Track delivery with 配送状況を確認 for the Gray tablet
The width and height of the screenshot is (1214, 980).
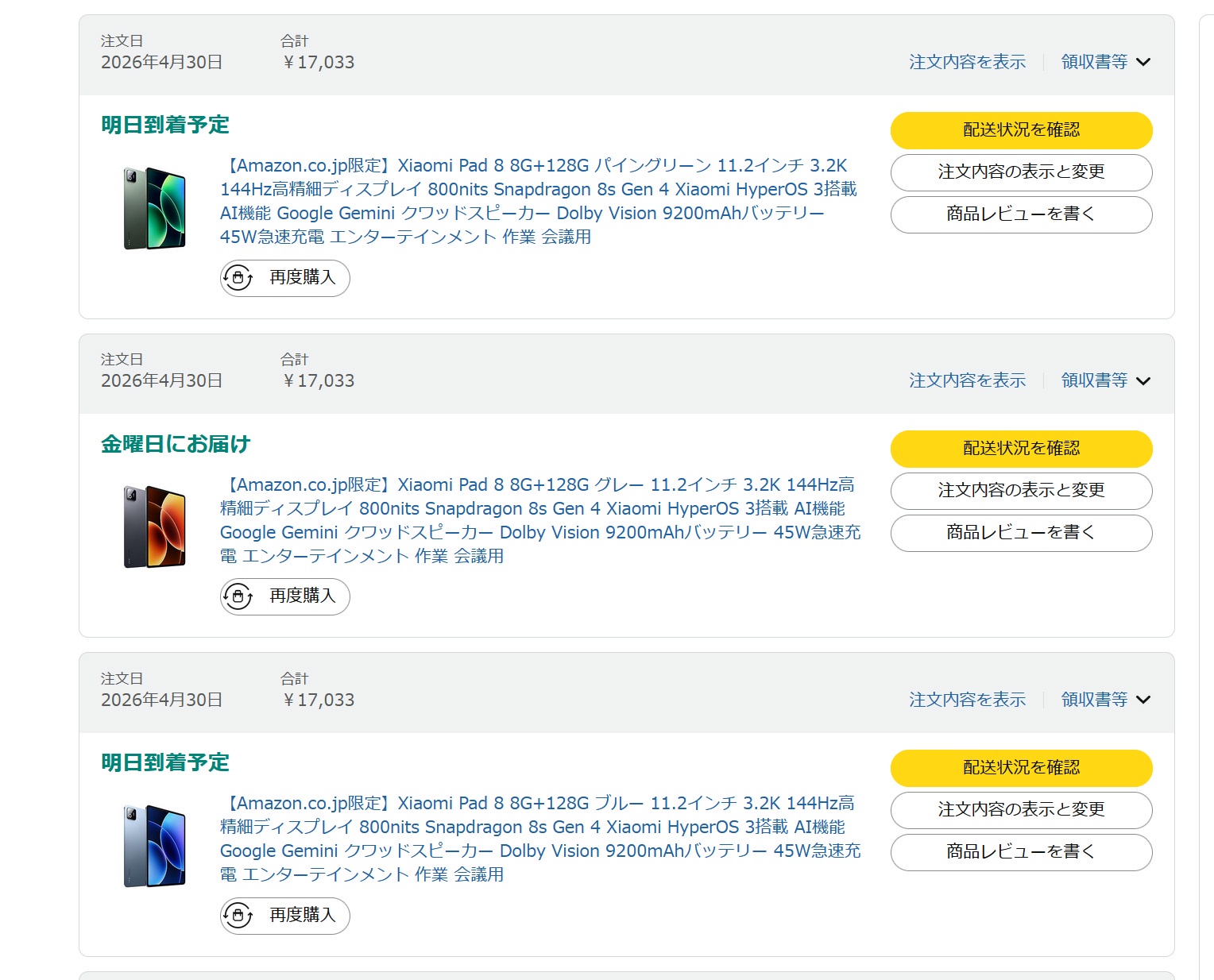pos(1022,449)
